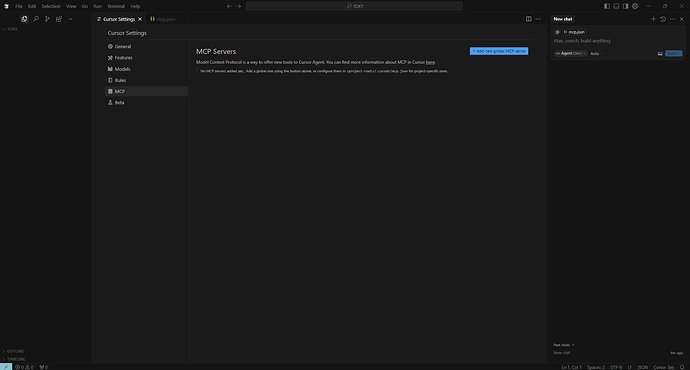This screenshot has height=370, width=690.
Task: Toggle the AI pane layout icon
Action: coord(625,6)
